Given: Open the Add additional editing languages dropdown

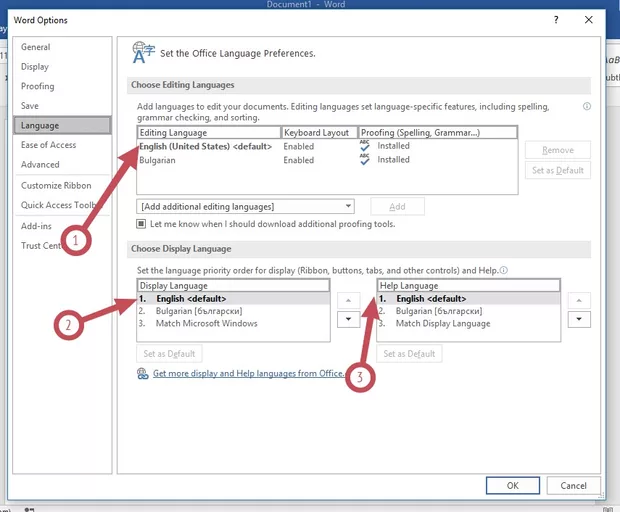Looking at the screenshot, I should tap(246, 206).
